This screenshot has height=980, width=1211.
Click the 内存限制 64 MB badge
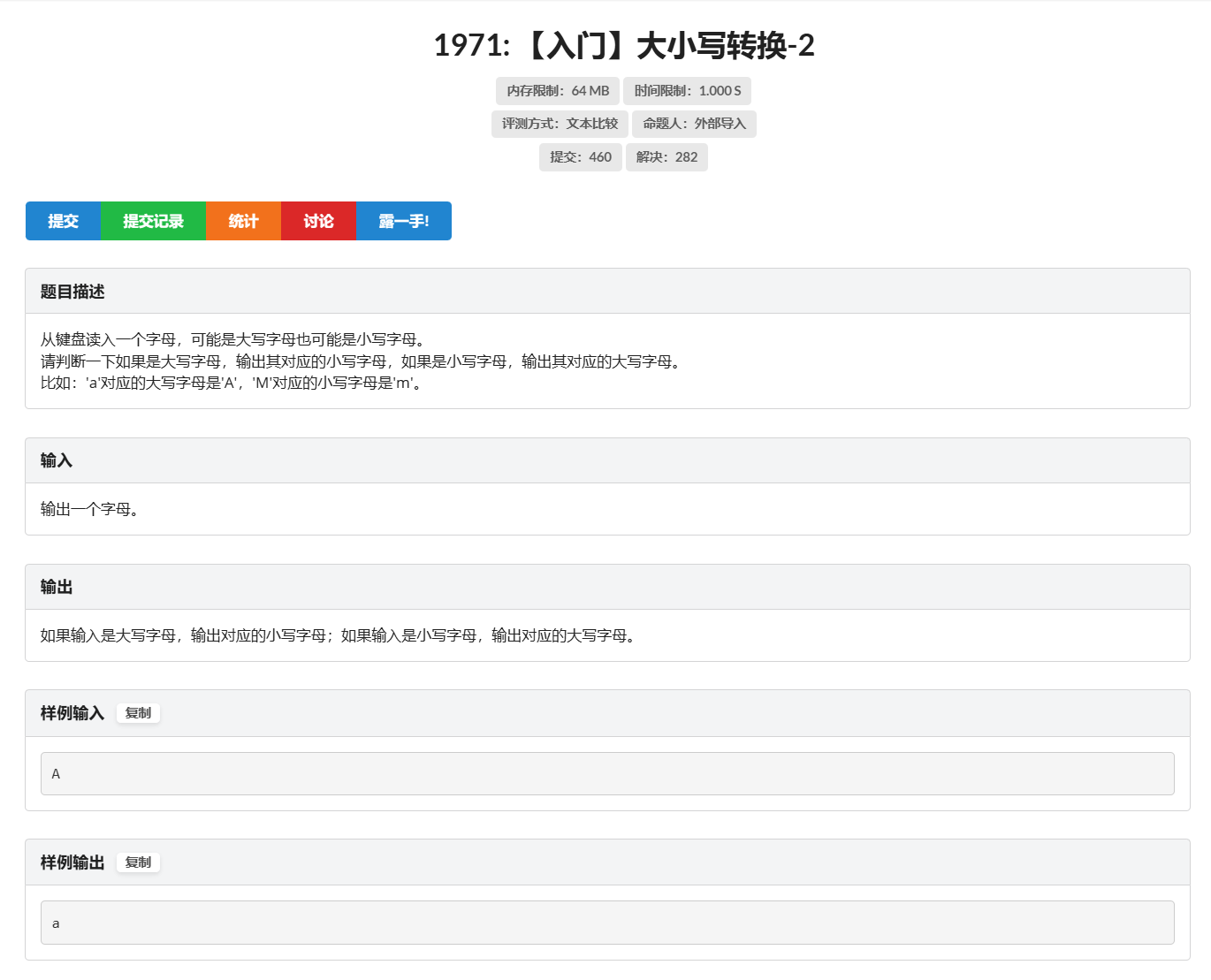[x=557, y=90]
